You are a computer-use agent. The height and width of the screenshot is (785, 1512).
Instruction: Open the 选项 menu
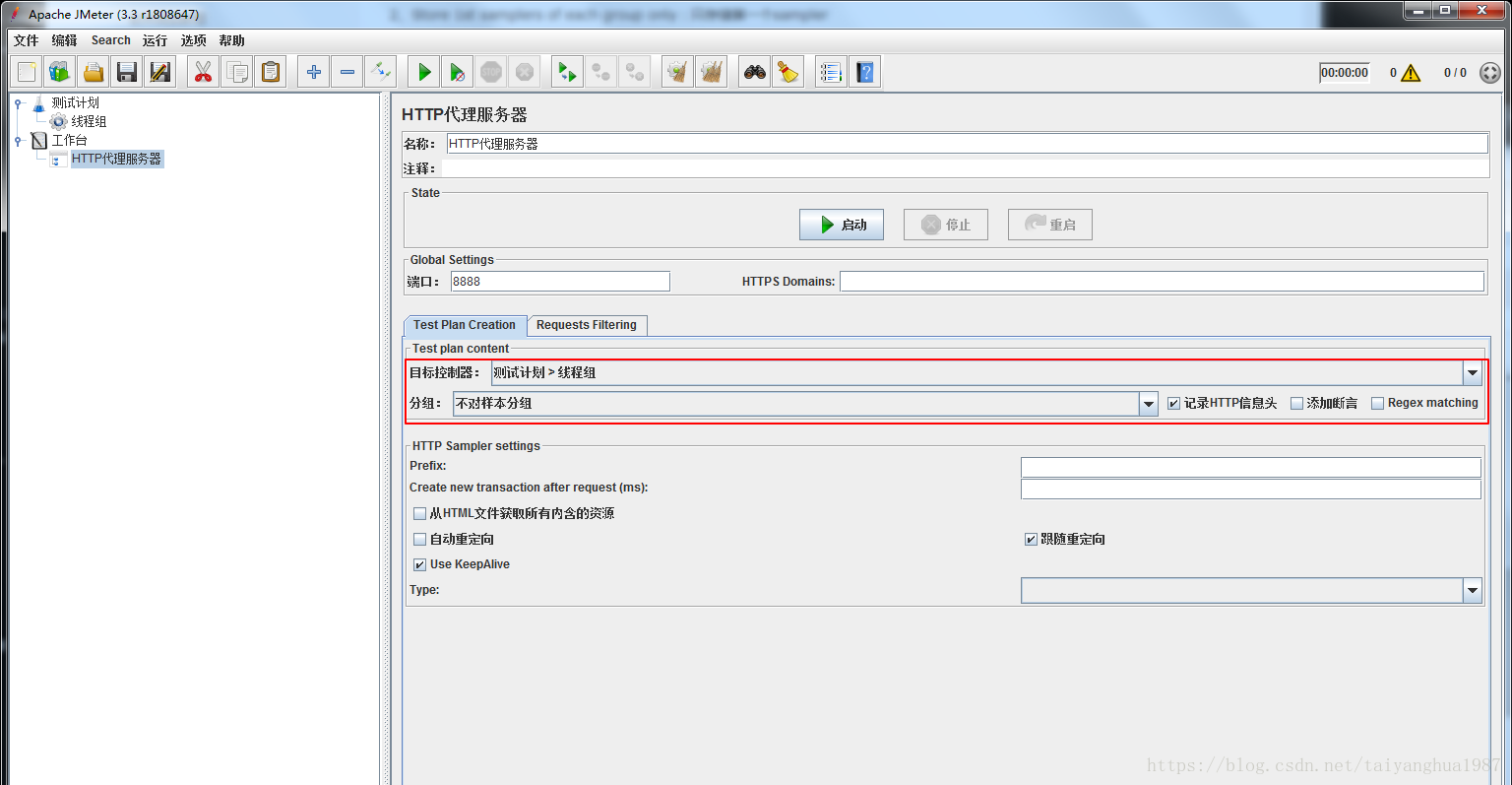pyautogui.click(x=194, y=40)
